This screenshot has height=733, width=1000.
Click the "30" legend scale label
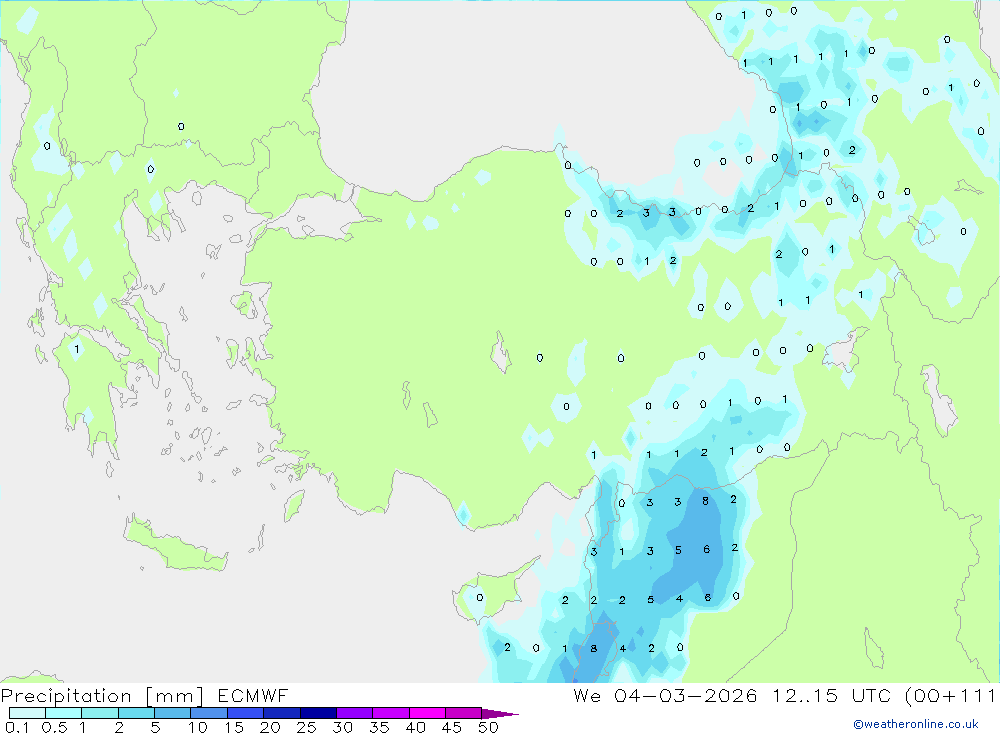pyautogui.click(x=342, y=727)
